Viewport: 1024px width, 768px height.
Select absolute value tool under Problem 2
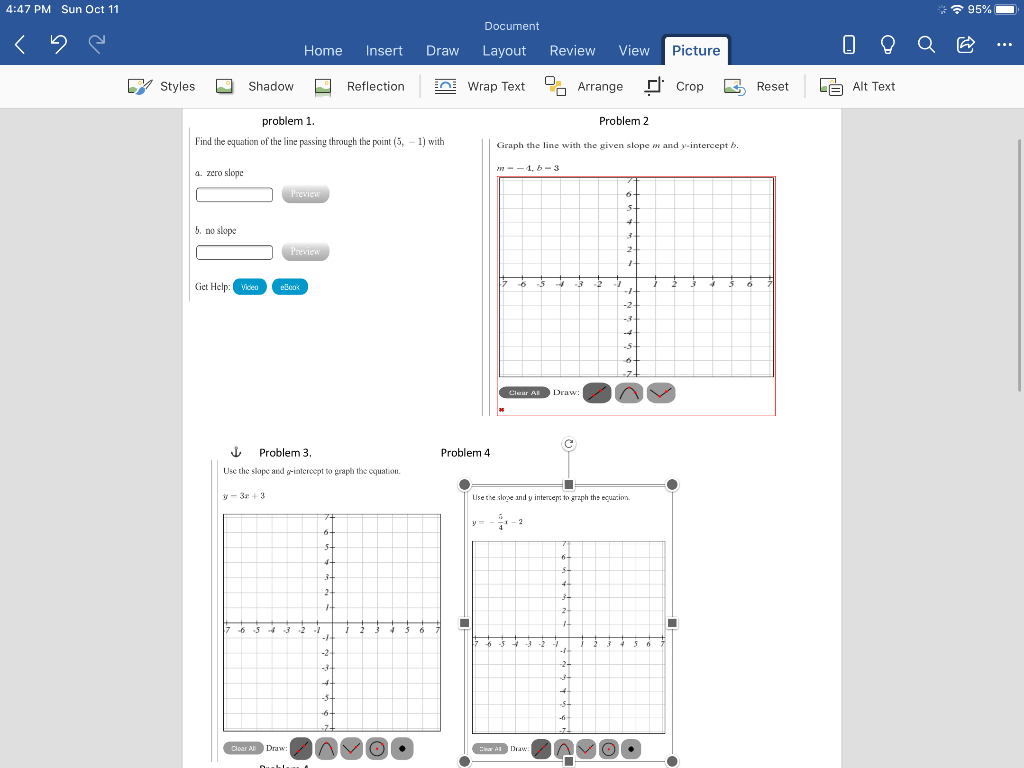(661, 393)
